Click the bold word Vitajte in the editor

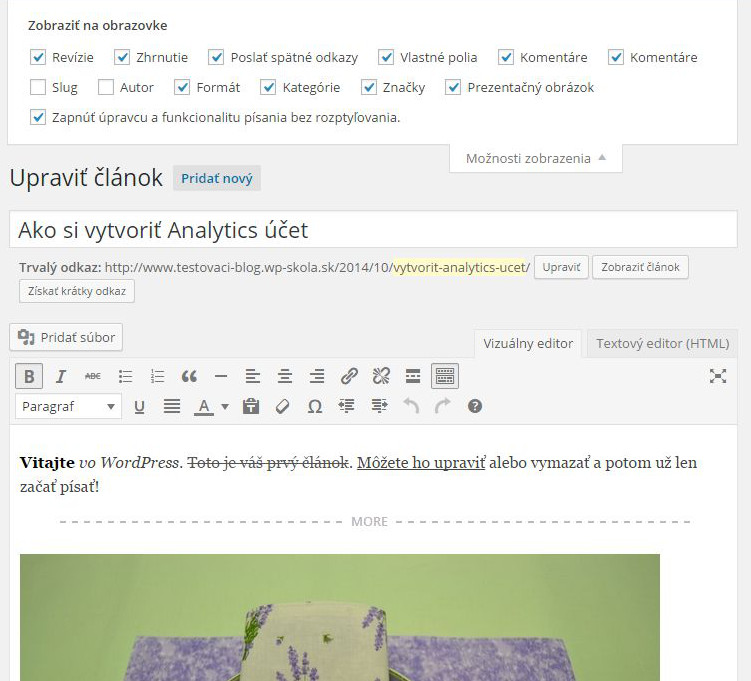(47, 463)
